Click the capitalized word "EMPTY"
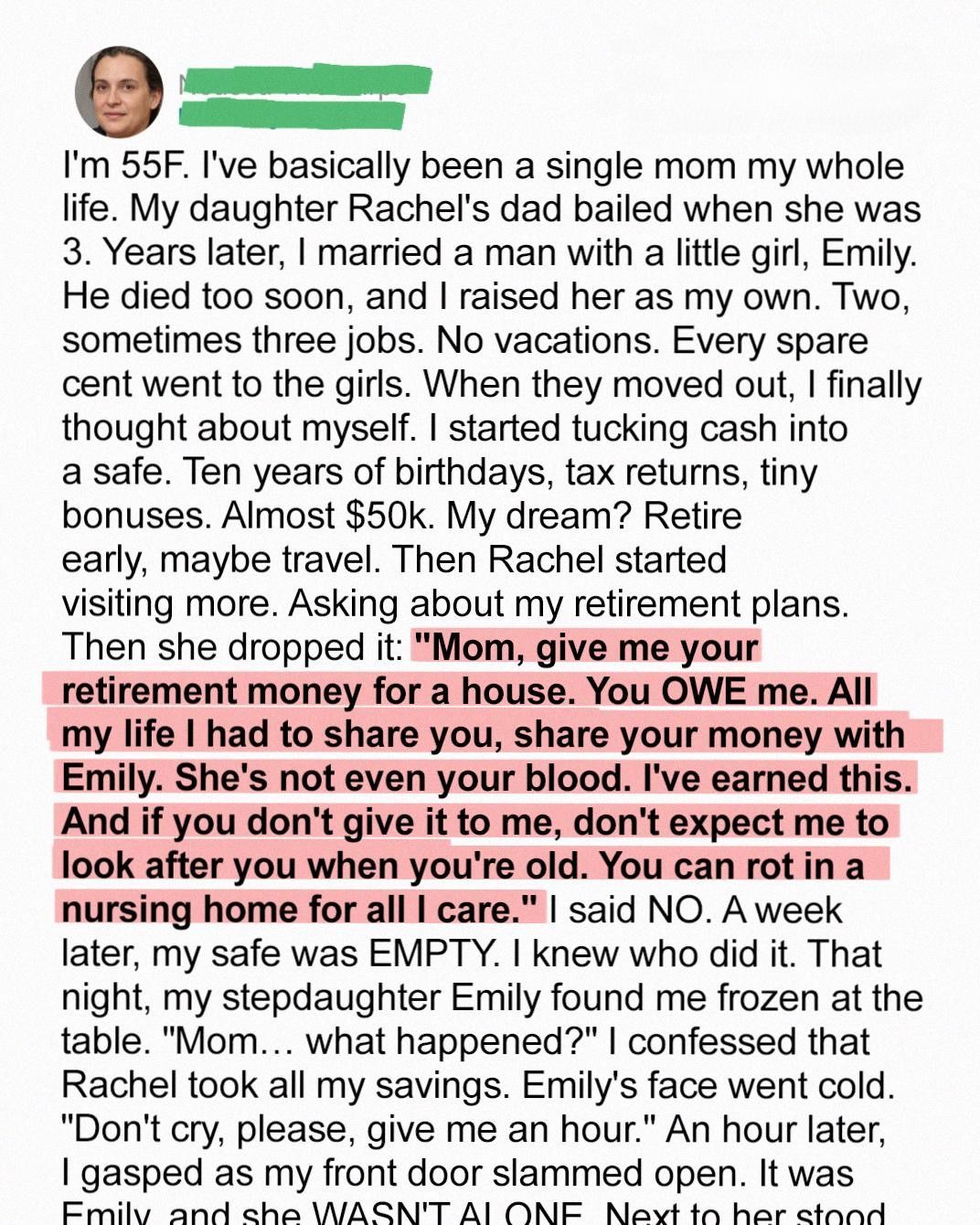The width and height of the screenshot is (980, 1225). (433, 953)
